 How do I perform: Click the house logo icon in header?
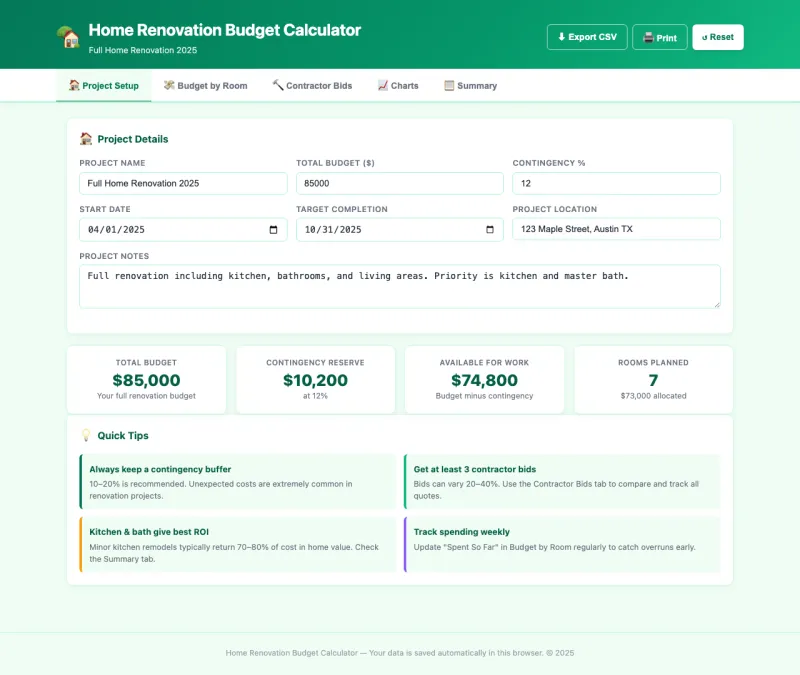tap(68, 37)
